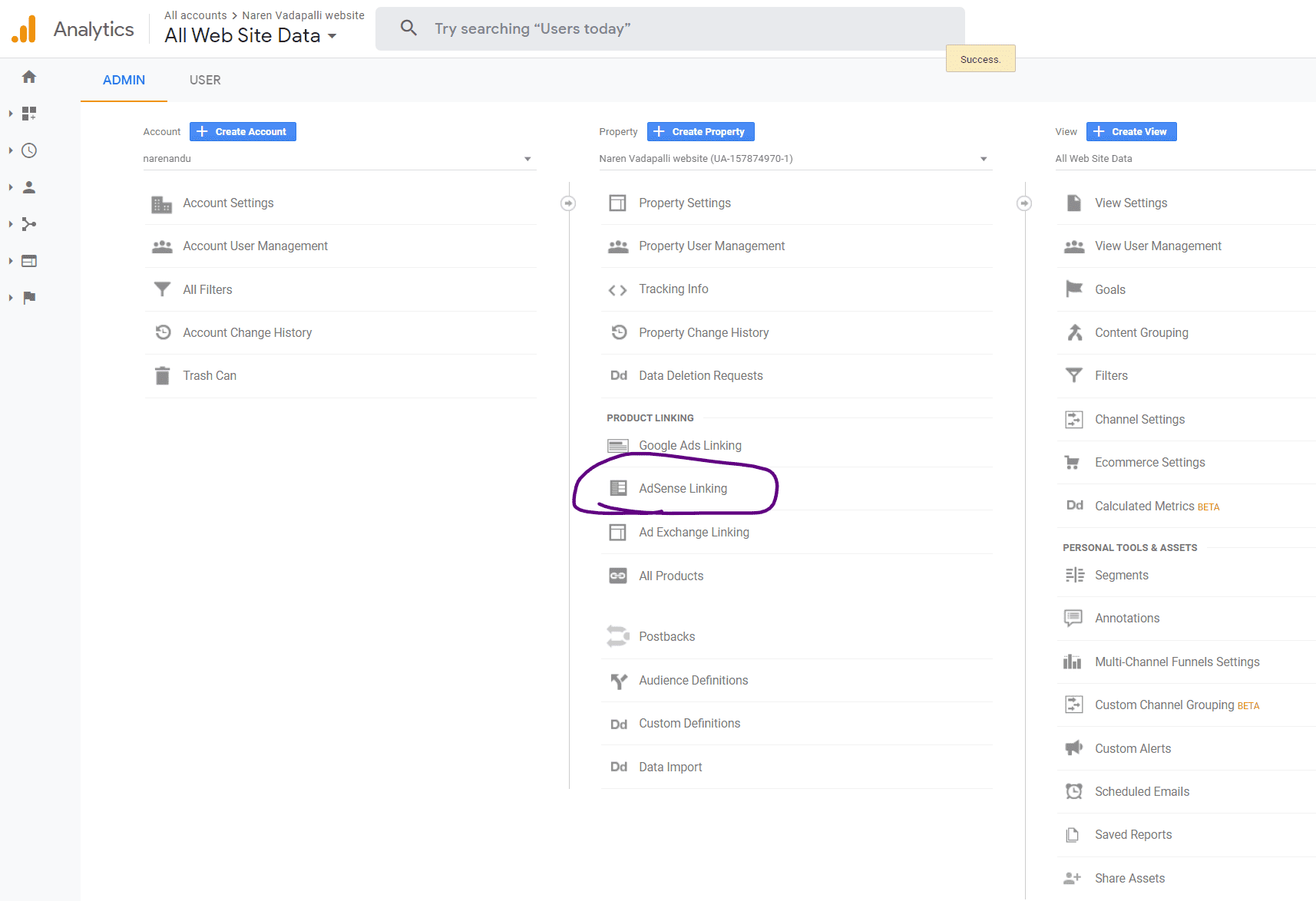This screenshot has width=1316, height=901.
Task: Click the Analytics logo icon
Action: tap(24, 29)
